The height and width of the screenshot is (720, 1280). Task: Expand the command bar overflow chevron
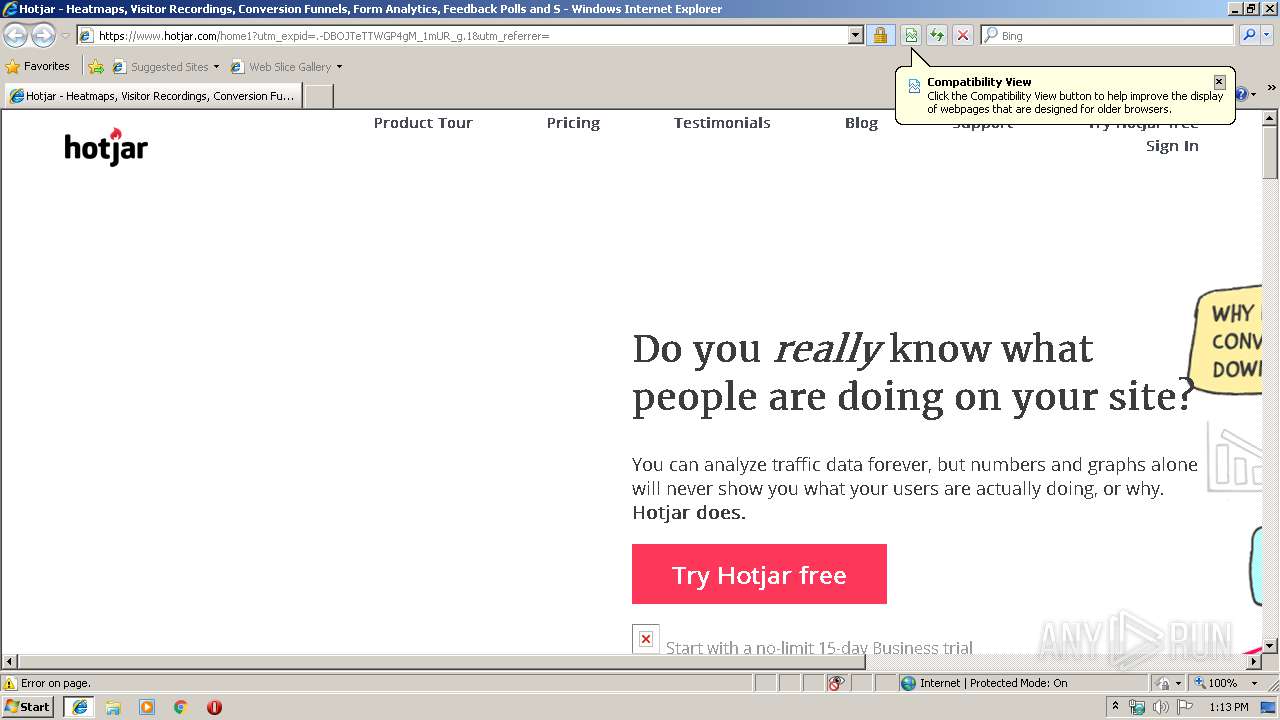(x=1271, y=88)
